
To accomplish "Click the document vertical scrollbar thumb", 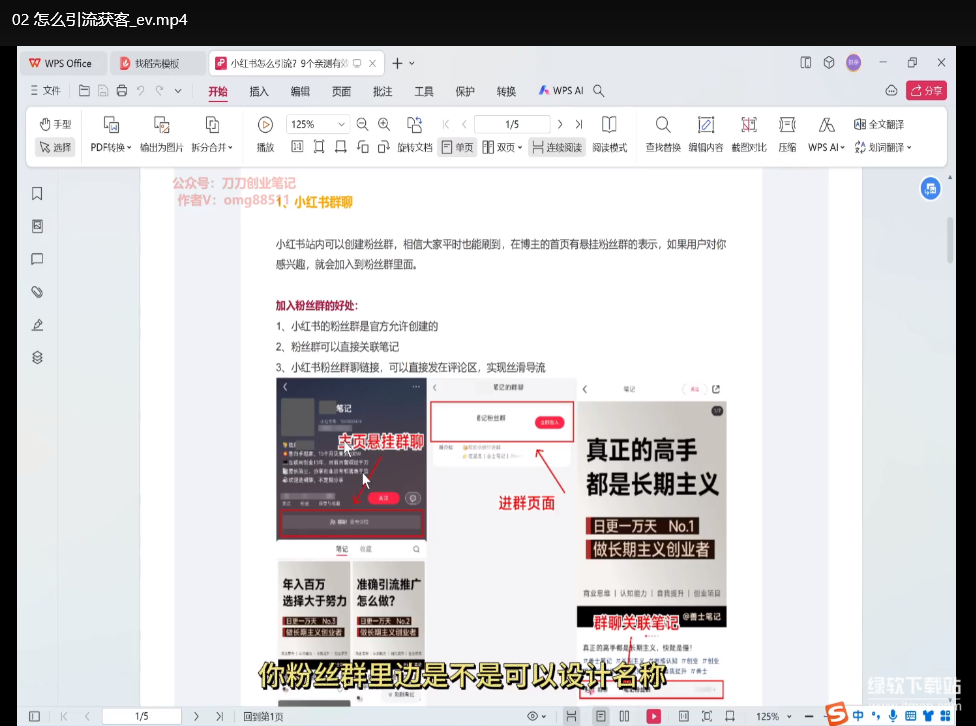I will click(950, 240).
